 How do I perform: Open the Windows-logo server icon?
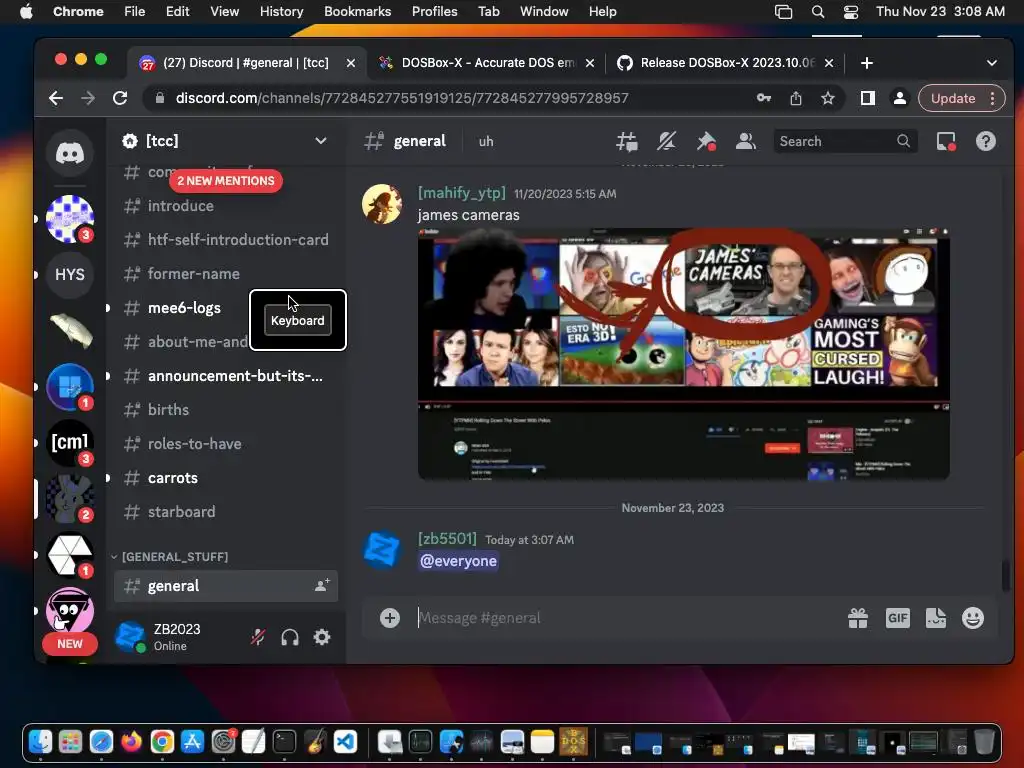pos(69,387)
